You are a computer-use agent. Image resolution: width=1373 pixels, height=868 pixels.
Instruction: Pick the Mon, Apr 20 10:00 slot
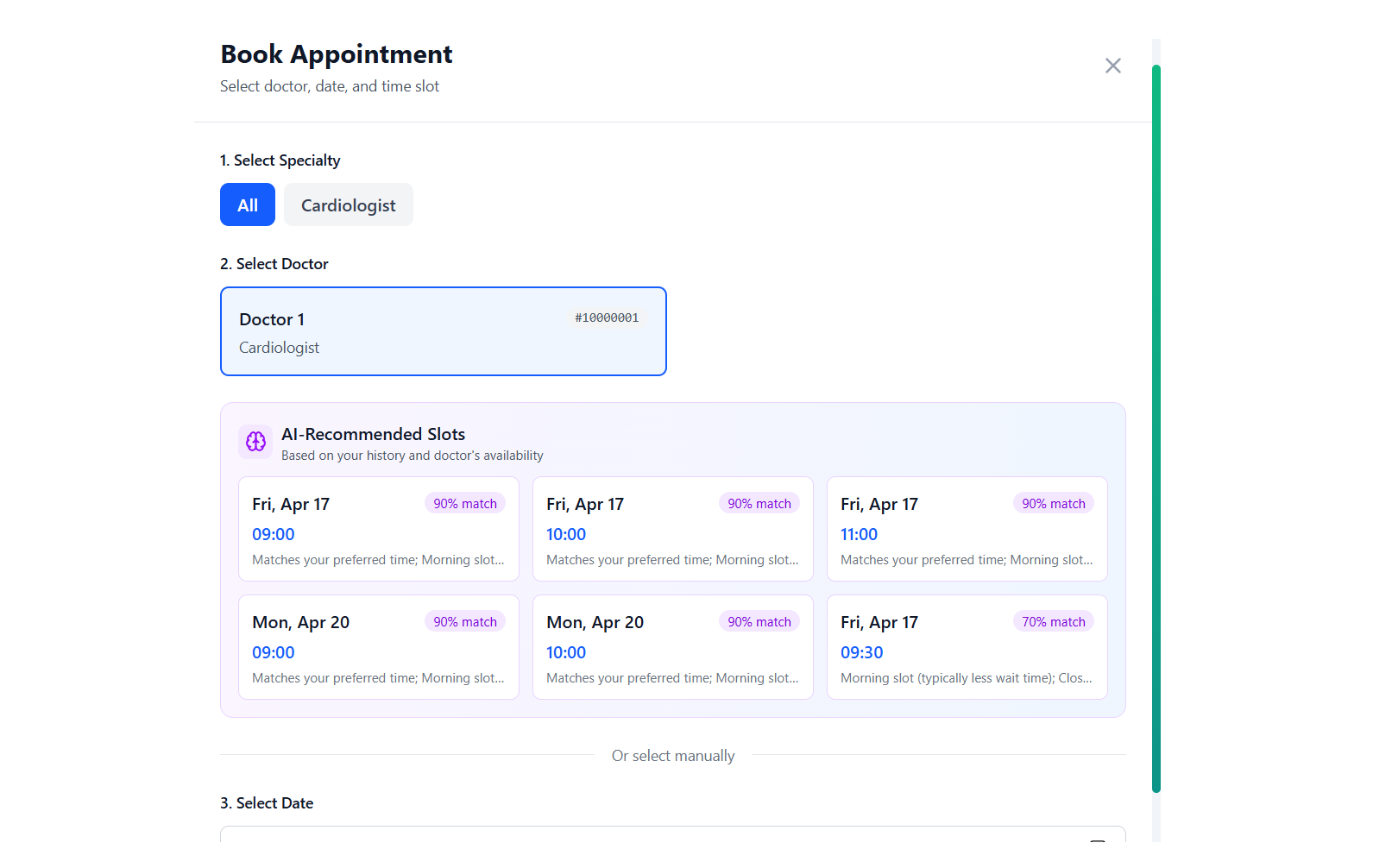click(673, 647)
